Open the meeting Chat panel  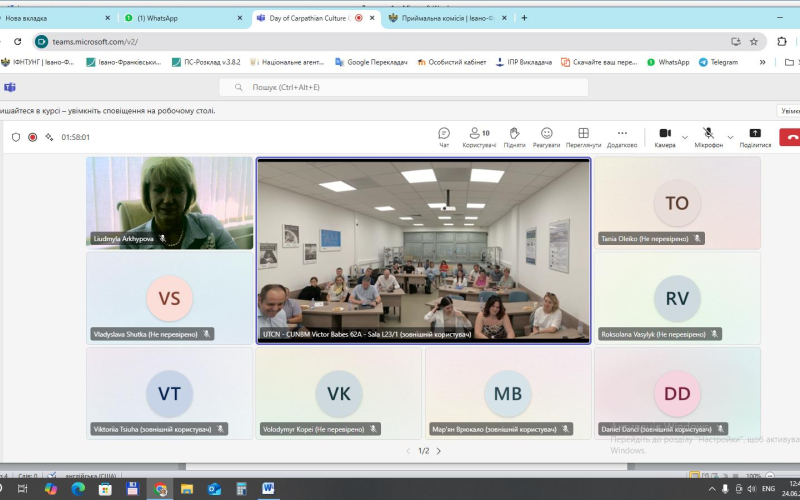[x=444, y=137]
